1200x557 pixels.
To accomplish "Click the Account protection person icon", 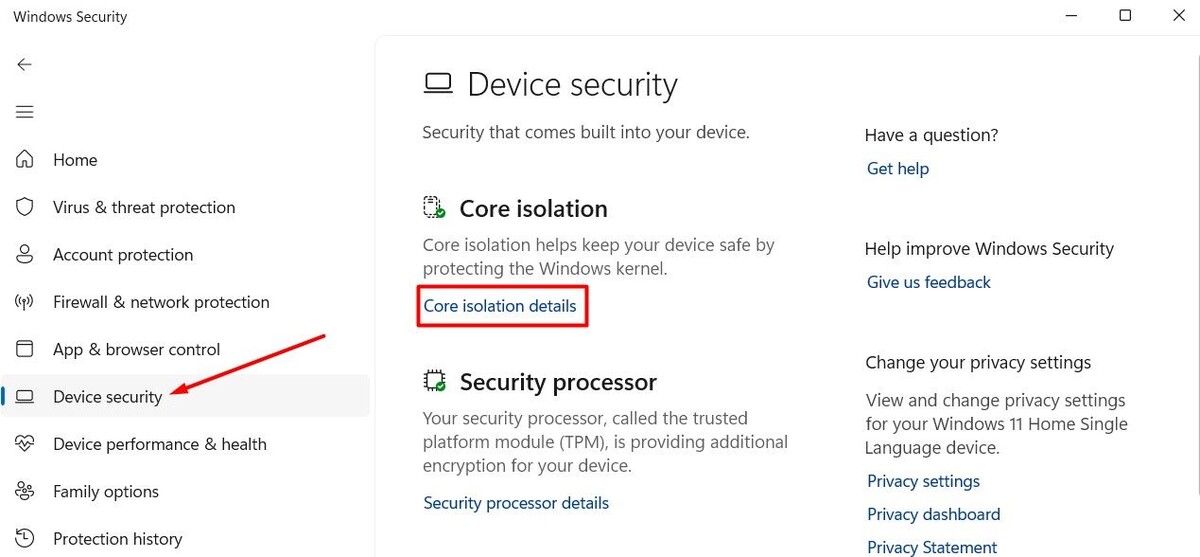I will (x=24, y=255).
